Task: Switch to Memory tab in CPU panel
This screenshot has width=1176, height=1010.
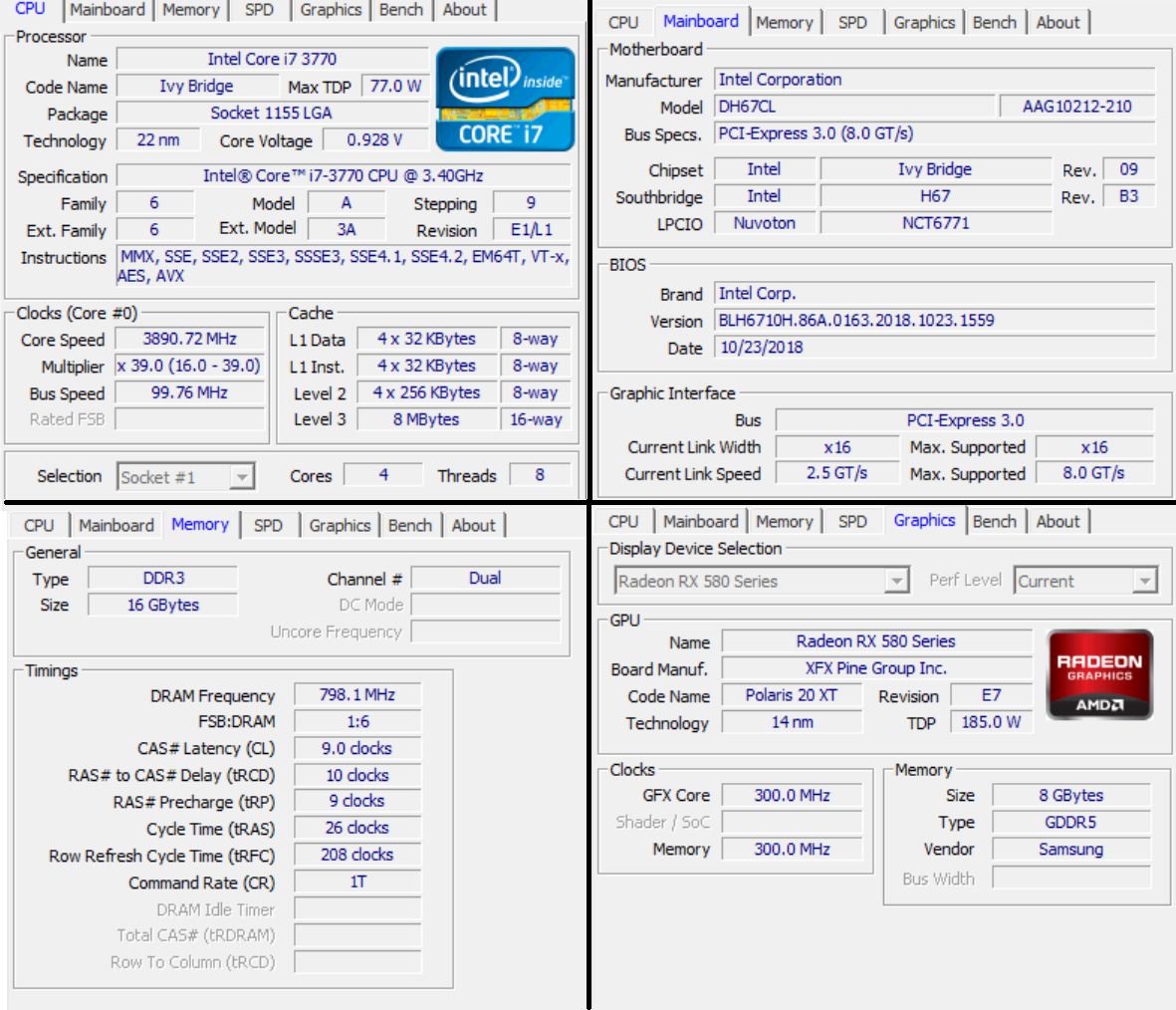Action: 190,10
